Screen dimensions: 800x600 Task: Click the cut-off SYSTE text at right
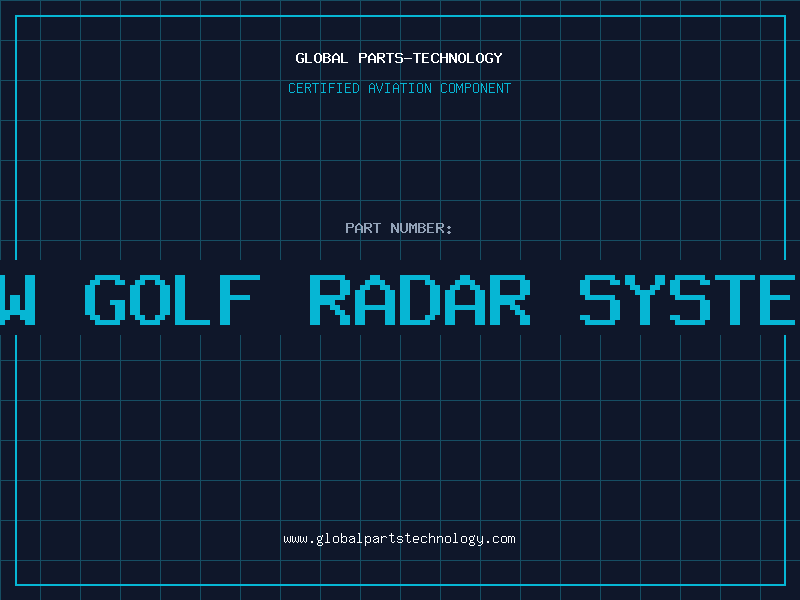click(x=690, y=300)
